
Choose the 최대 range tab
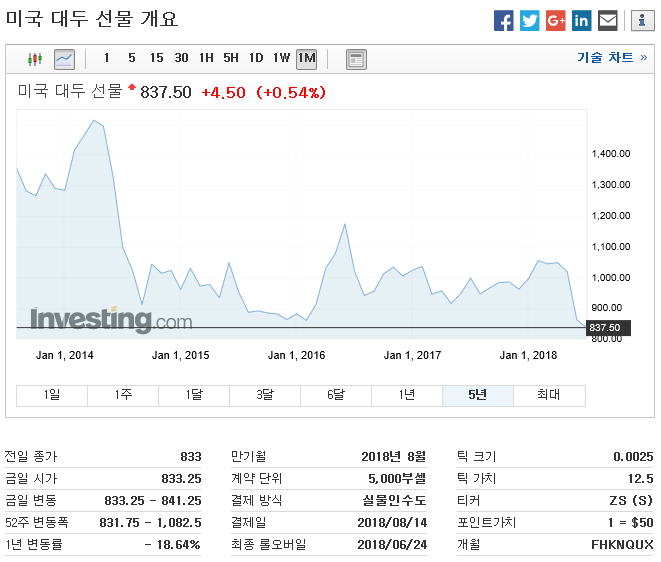pyautogui.click(x=549, y=395)
